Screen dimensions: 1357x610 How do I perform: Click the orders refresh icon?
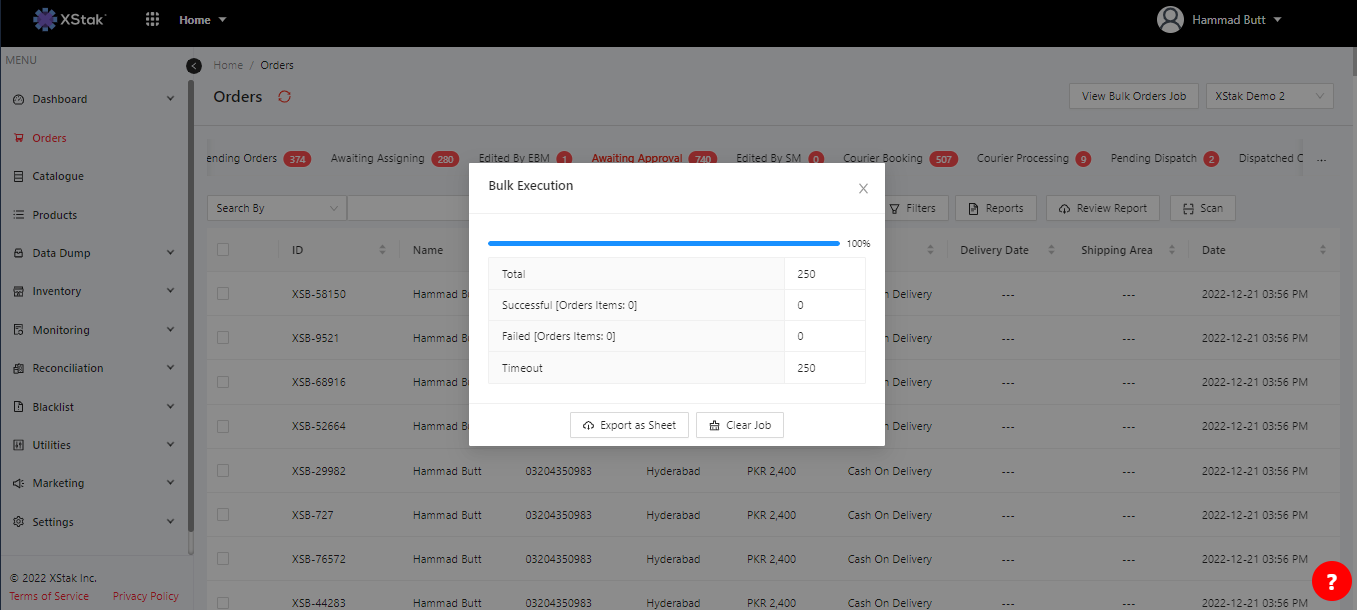[285, 97]
